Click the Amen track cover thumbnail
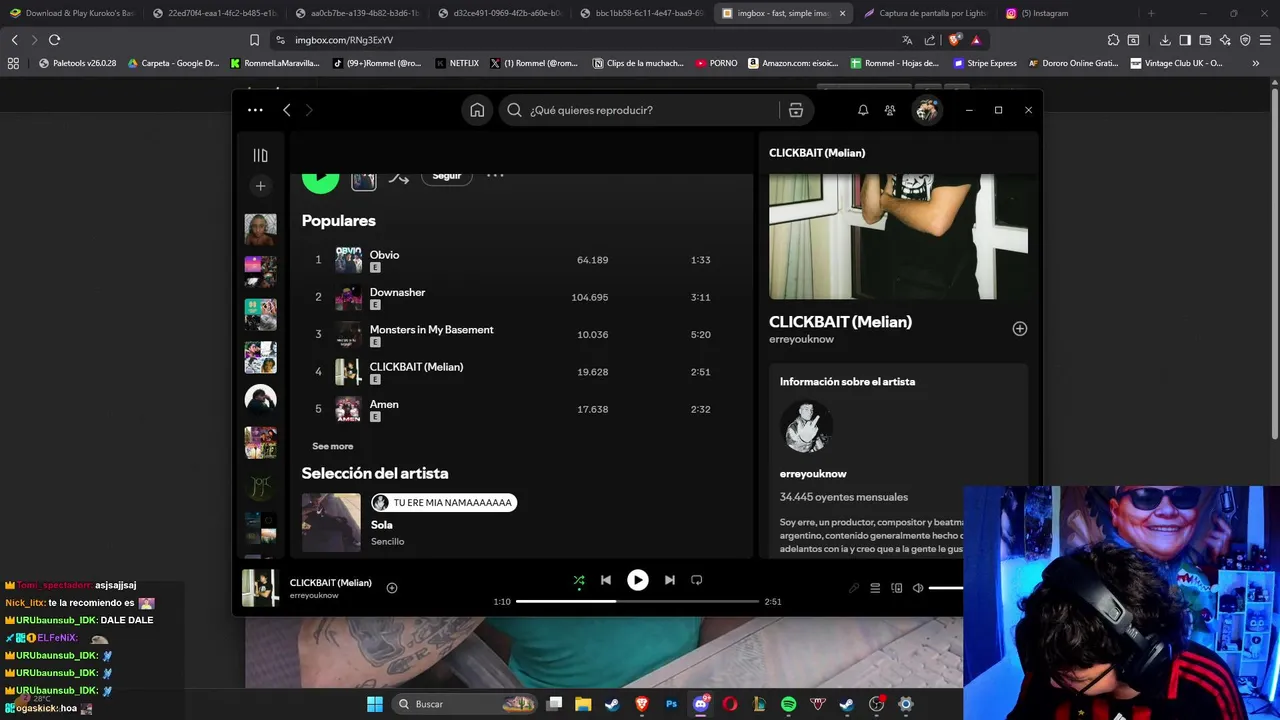1280x720 pixels. click(348, 409)
